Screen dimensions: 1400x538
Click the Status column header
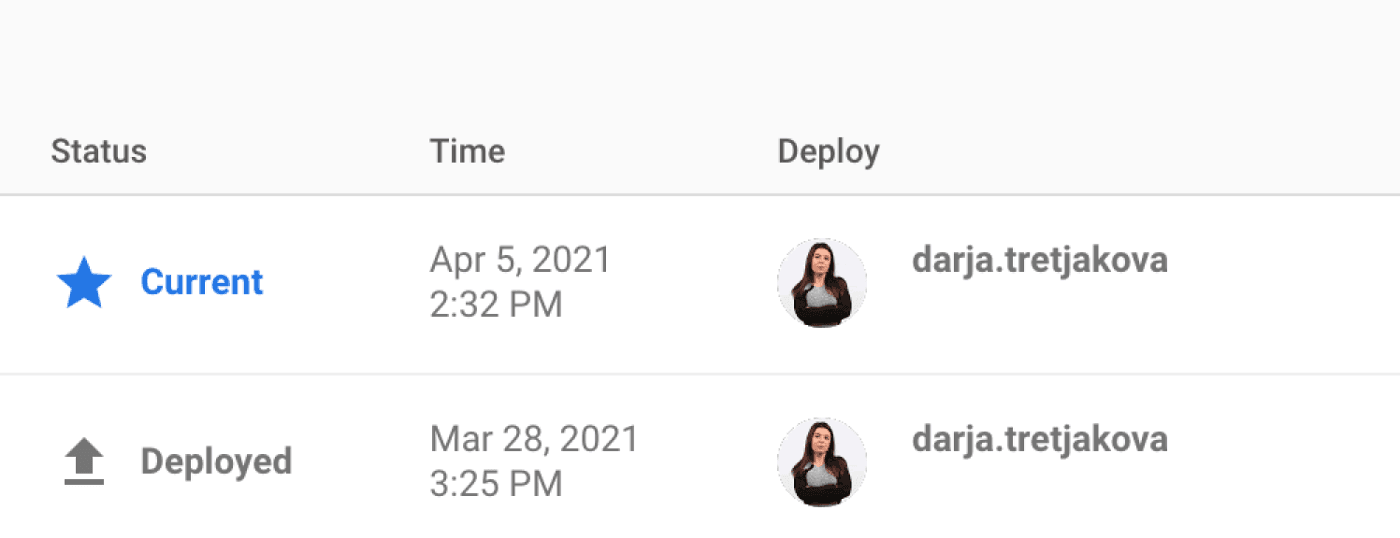pyautogui.click(x=99, y=152)
